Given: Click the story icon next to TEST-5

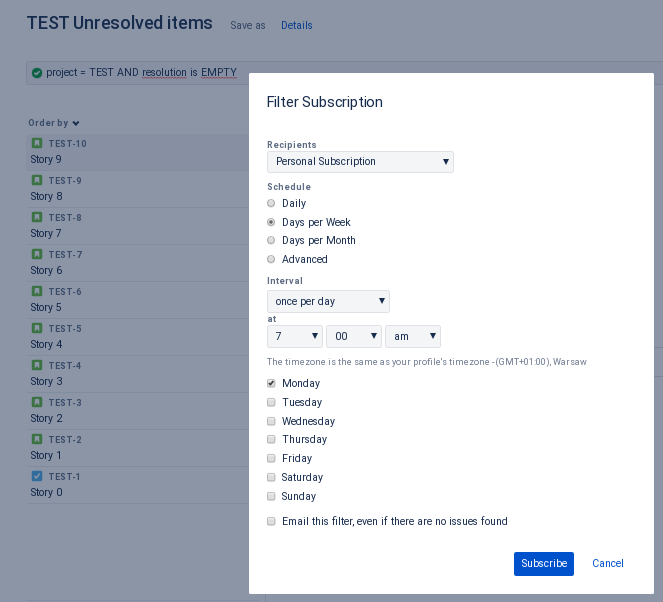Looking at the screenshot, I should (x=37, y=328).
